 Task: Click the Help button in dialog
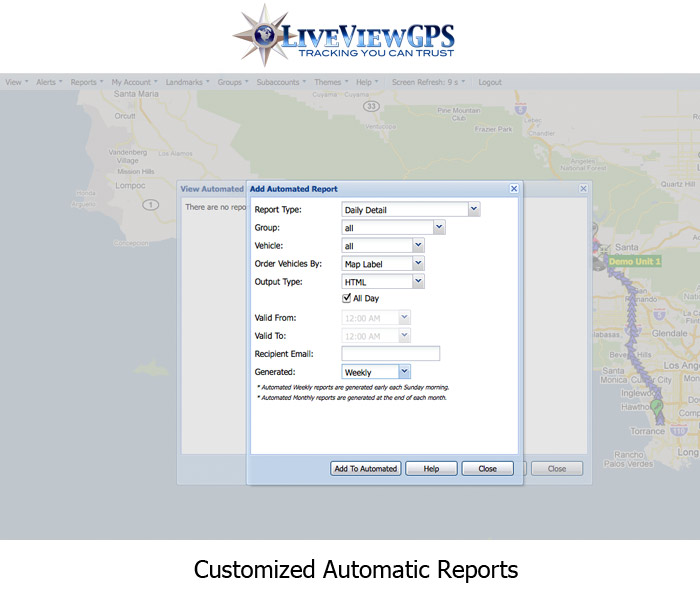pos(431,468)
